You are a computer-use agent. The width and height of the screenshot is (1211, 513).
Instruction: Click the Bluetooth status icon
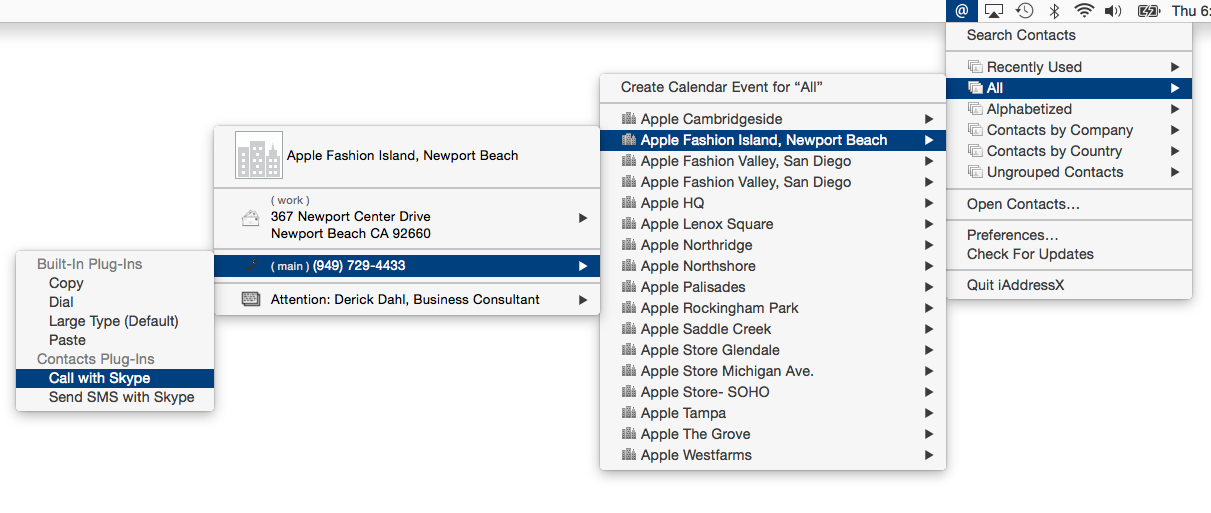pos(1054,11)
